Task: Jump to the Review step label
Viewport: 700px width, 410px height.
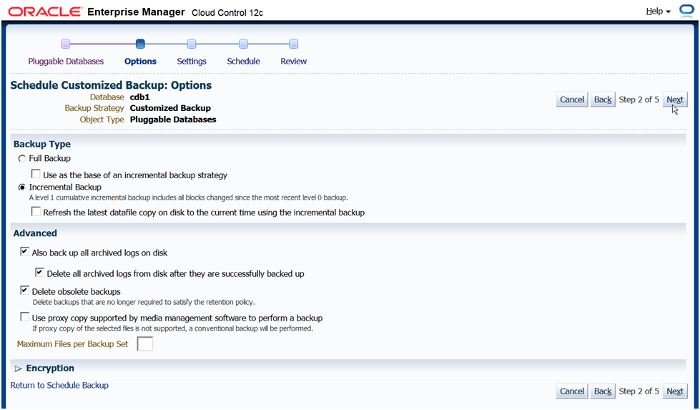Action: click(x=294, y=61)
